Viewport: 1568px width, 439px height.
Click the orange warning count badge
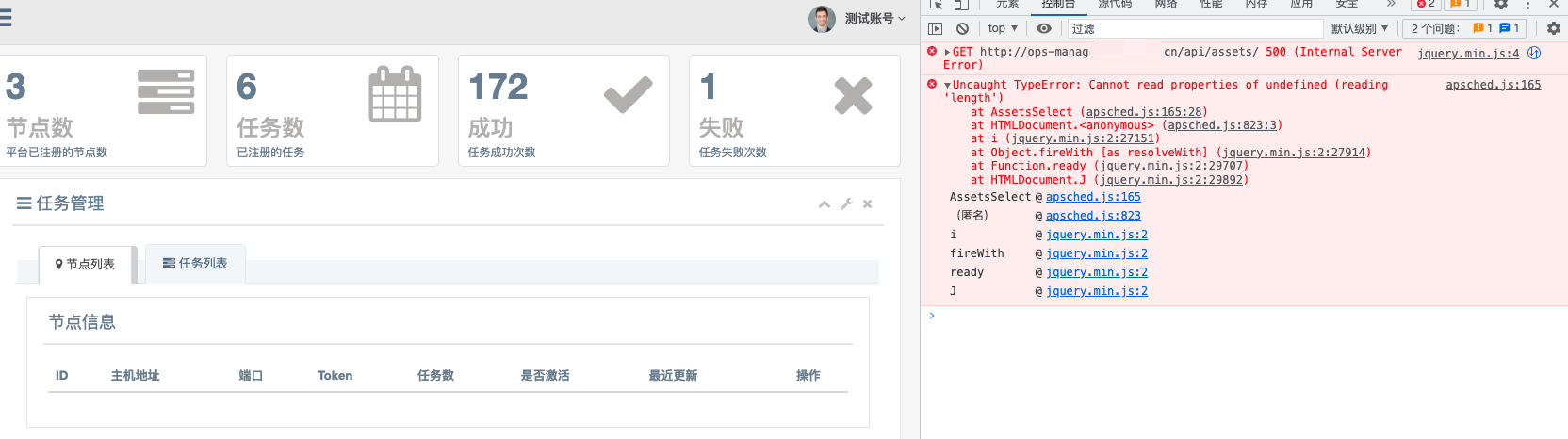click(x=1461, y=4)
